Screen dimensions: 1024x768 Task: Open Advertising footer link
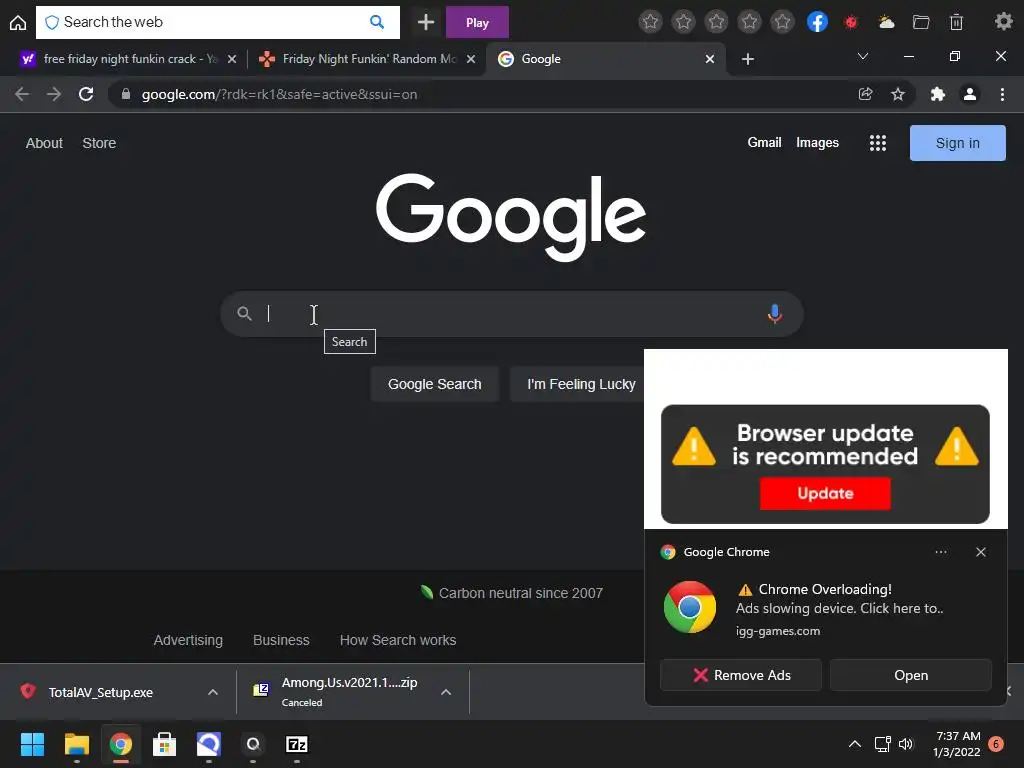188,640
